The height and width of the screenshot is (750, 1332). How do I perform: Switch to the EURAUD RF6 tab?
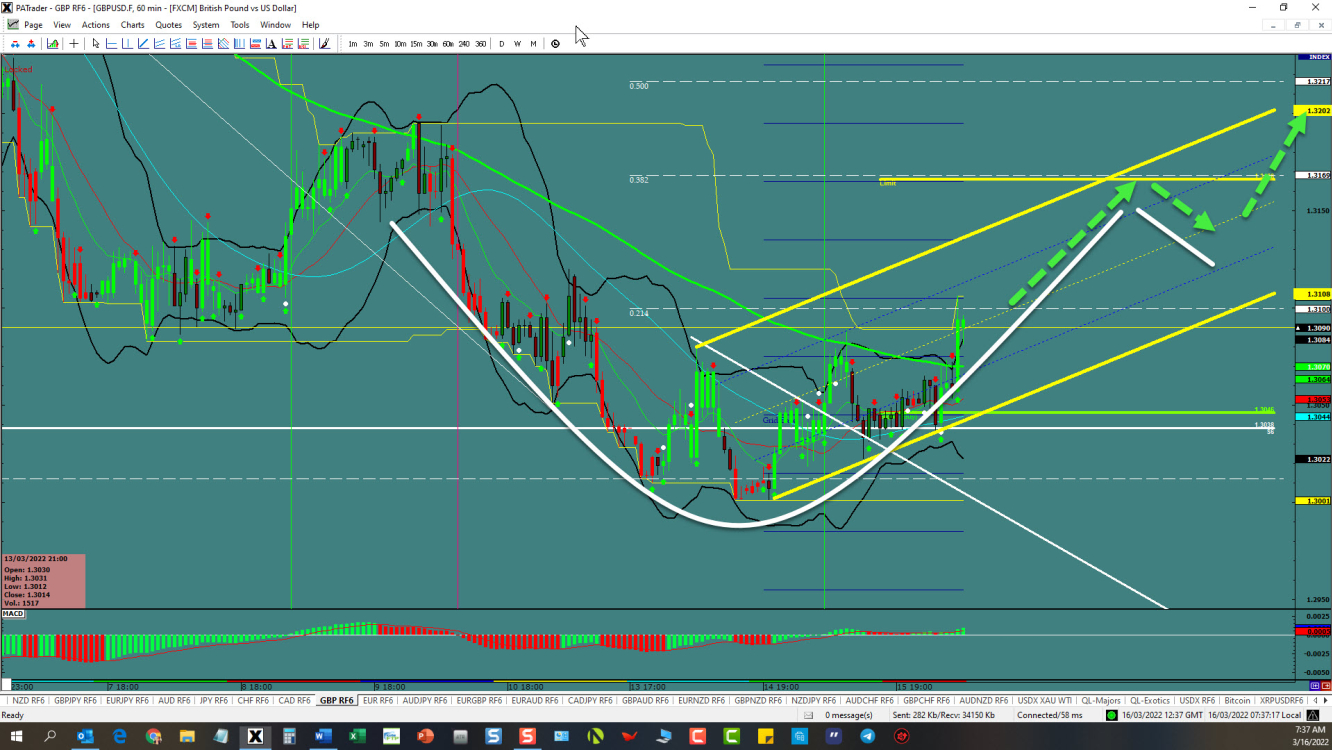pos(535,700)
